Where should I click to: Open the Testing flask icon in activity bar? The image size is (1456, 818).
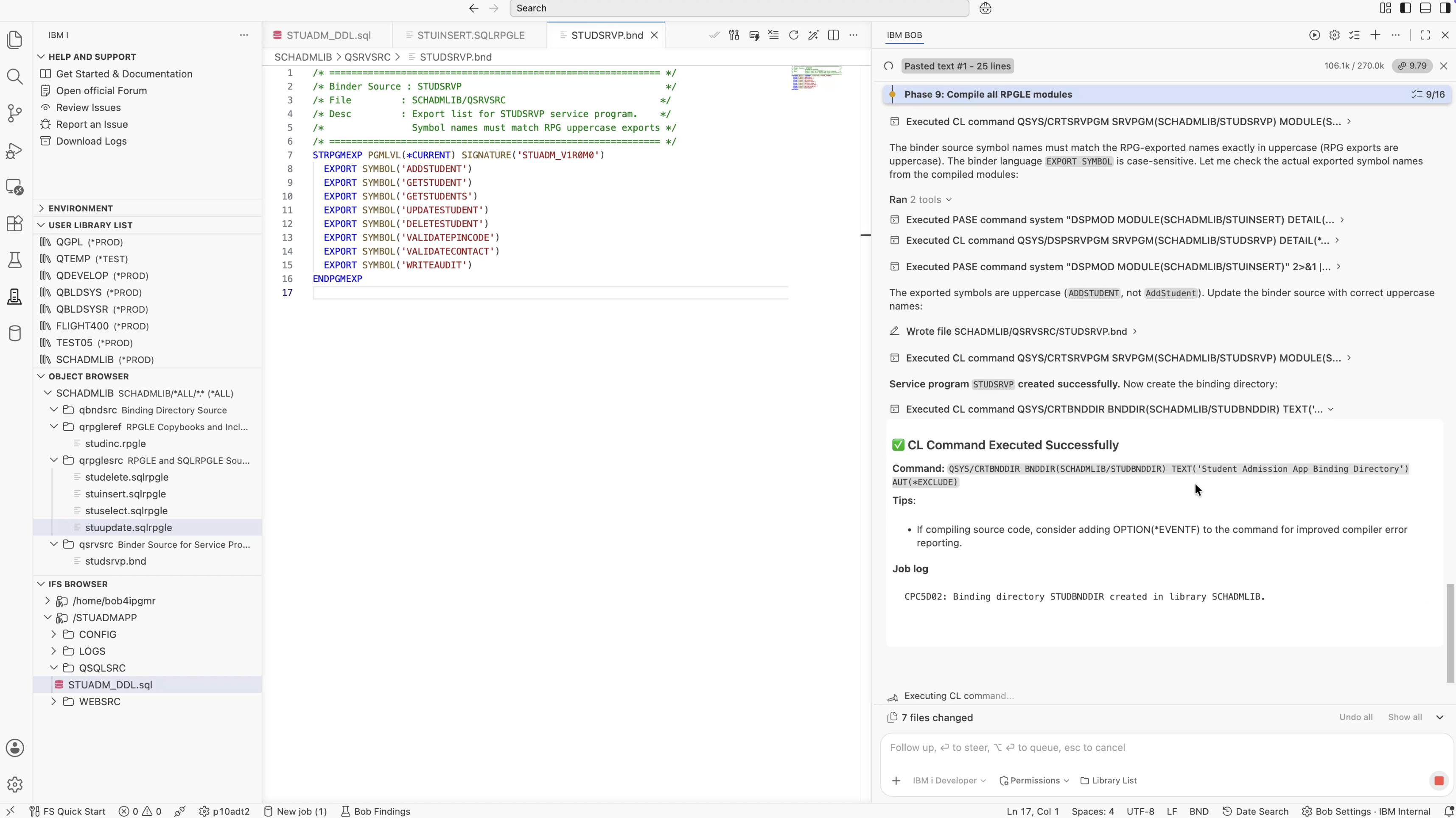click(x=15, y=260)
